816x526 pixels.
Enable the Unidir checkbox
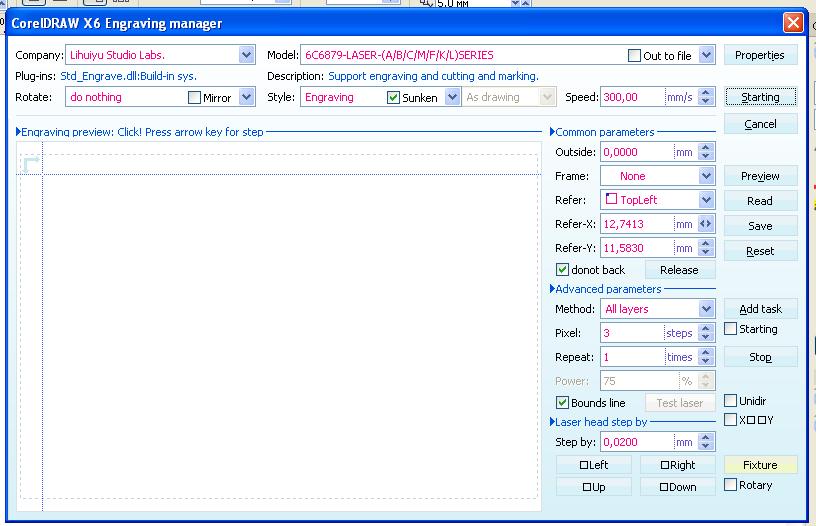click(x=731, y=400)
